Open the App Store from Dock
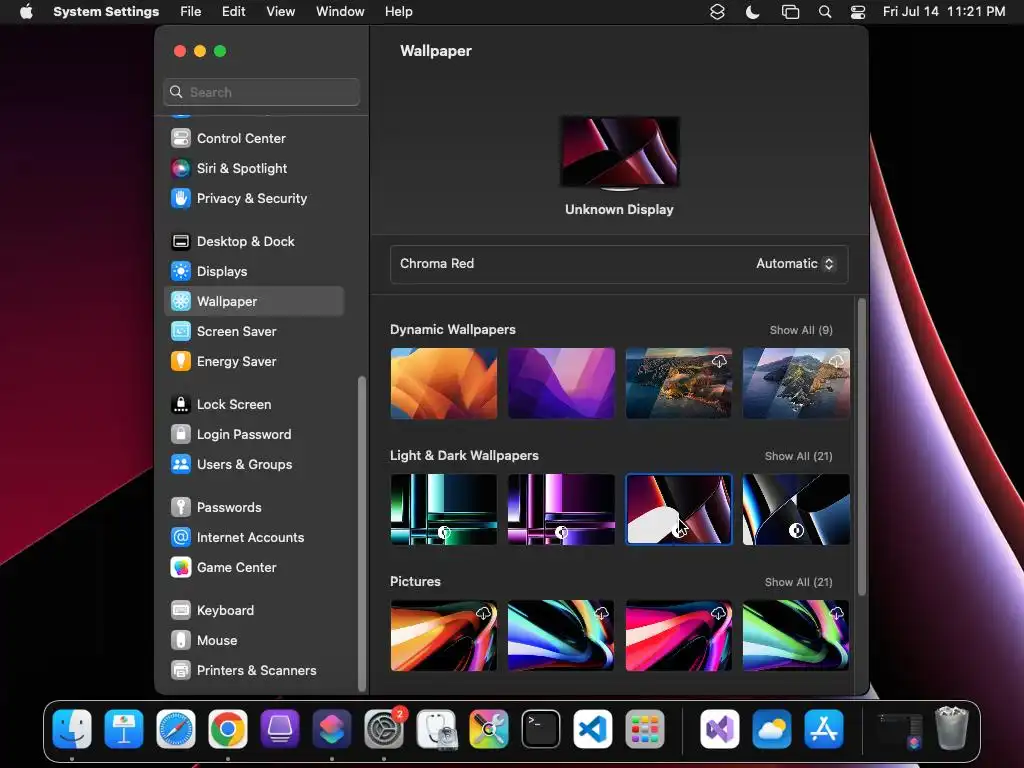This screenshot has height=768, width=1024. click(x=824, y=729)
